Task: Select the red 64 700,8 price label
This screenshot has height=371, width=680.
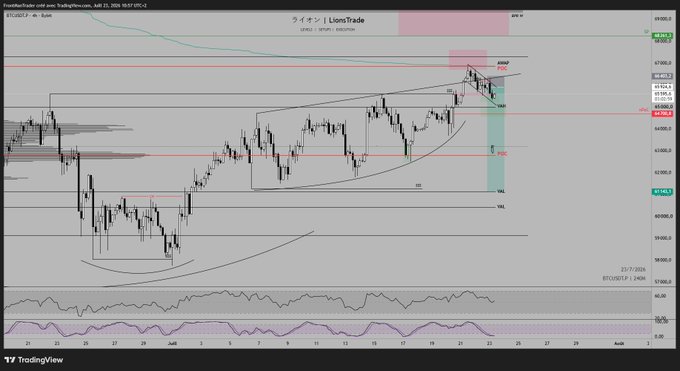Action: [x=662, y=113]
